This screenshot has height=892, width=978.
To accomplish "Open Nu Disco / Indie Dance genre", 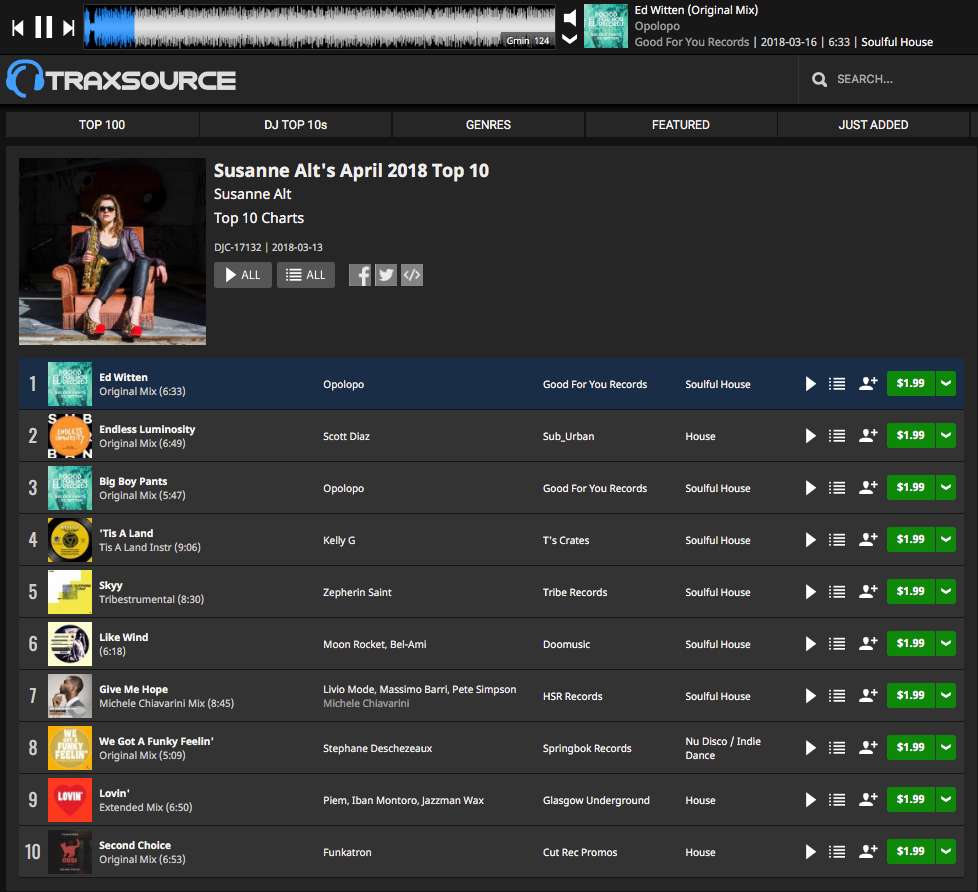I will tap(723, 748).
